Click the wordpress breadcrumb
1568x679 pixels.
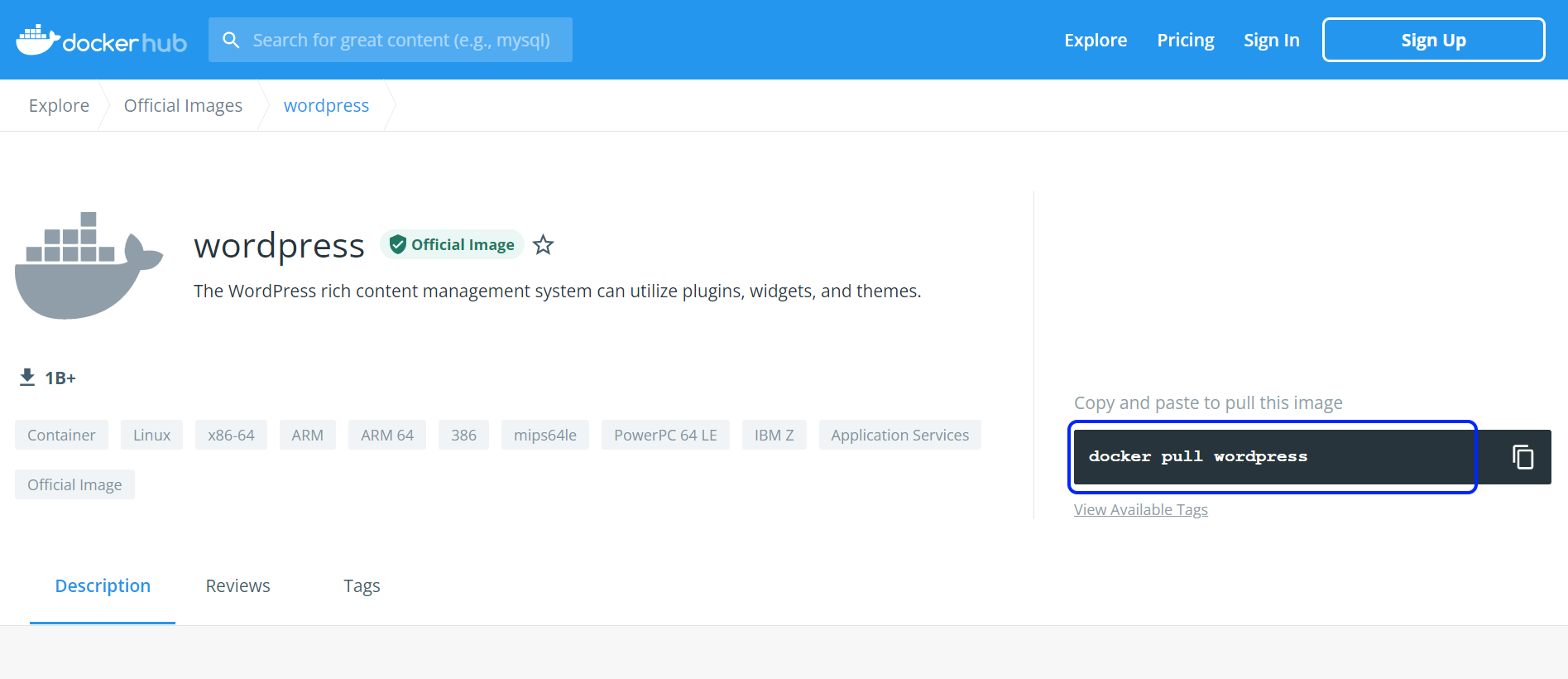pos(326,105)
